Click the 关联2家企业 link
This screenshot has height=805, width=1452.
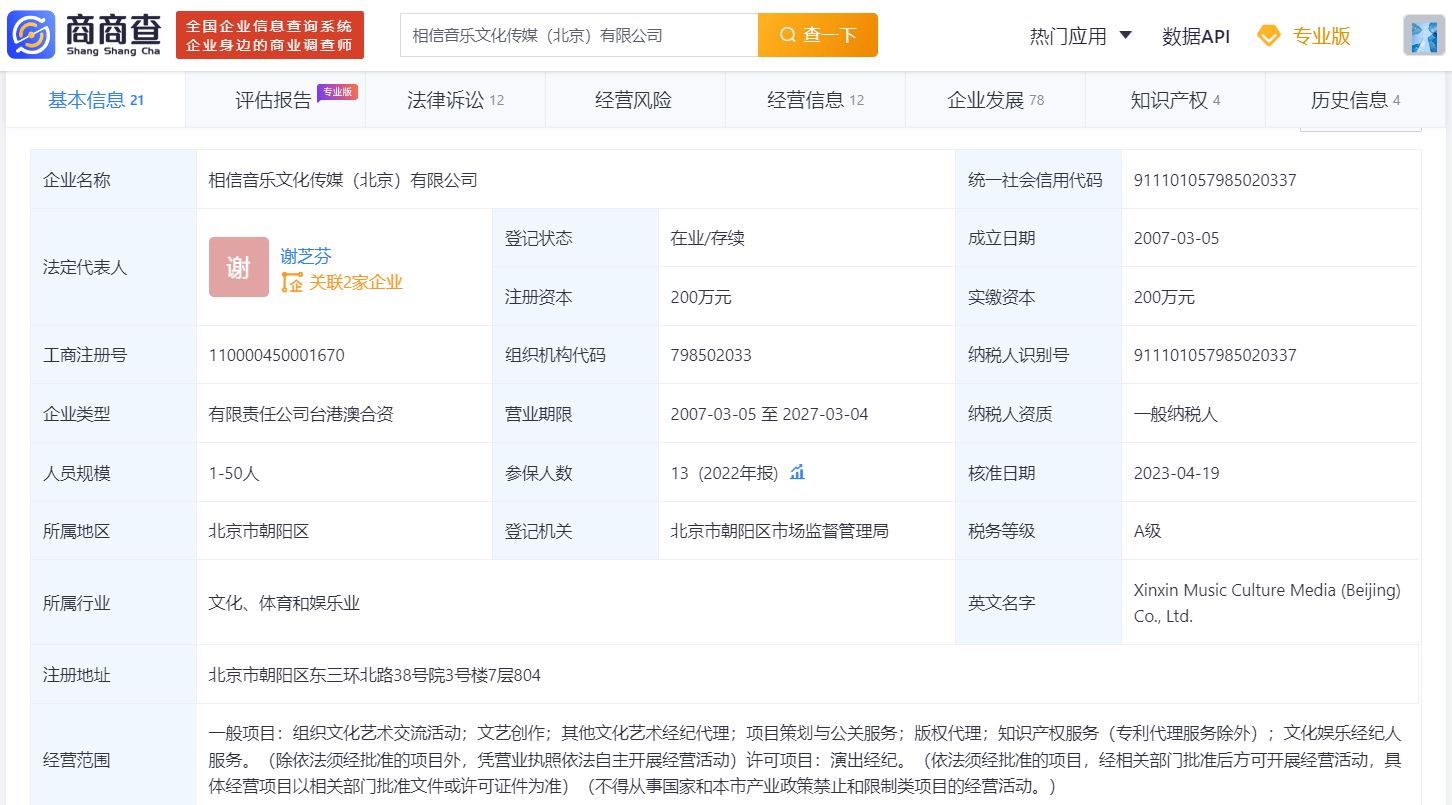click(355, 282)
